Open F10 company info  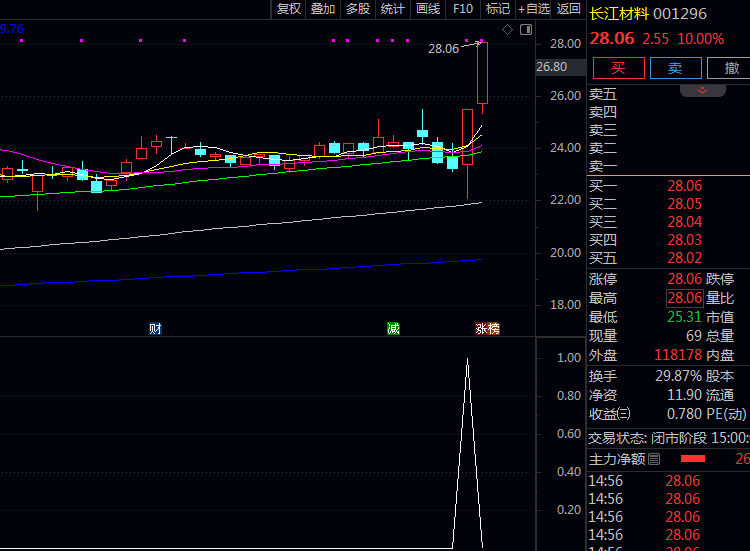463,9
